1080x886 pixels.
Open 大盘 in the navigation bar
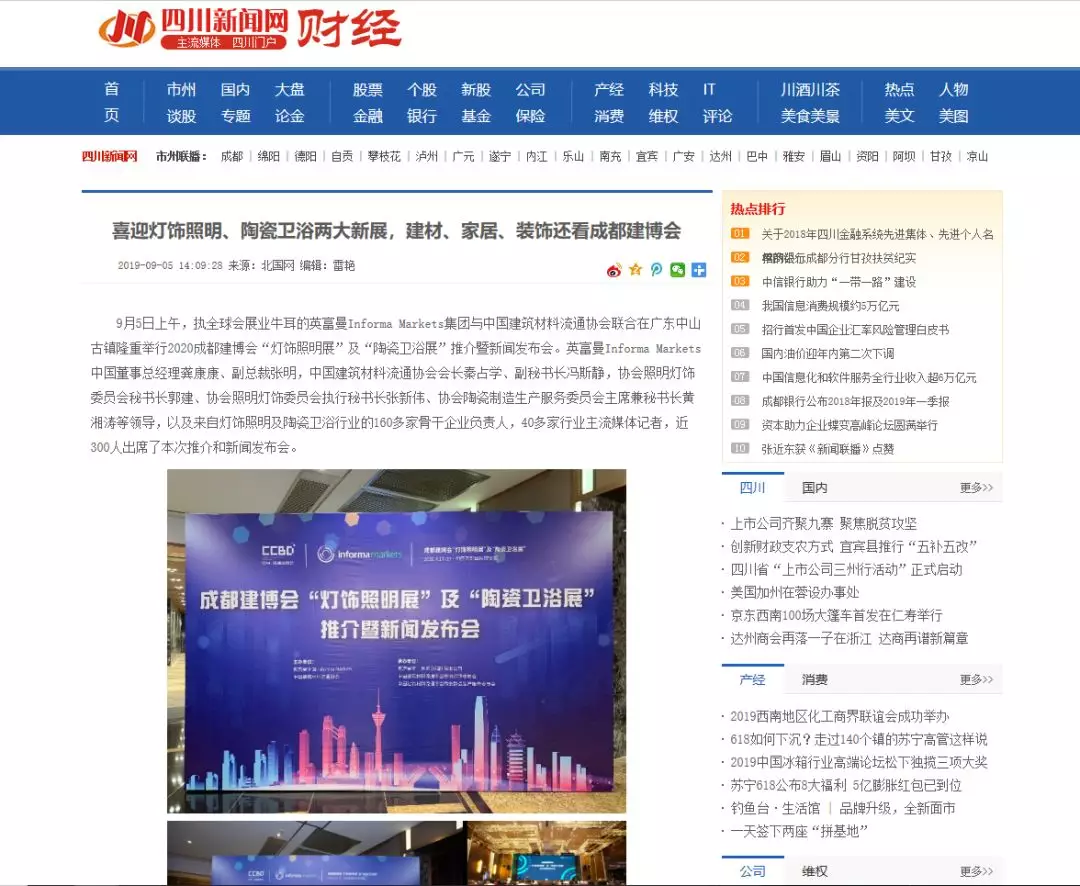(x=289, y=90)
